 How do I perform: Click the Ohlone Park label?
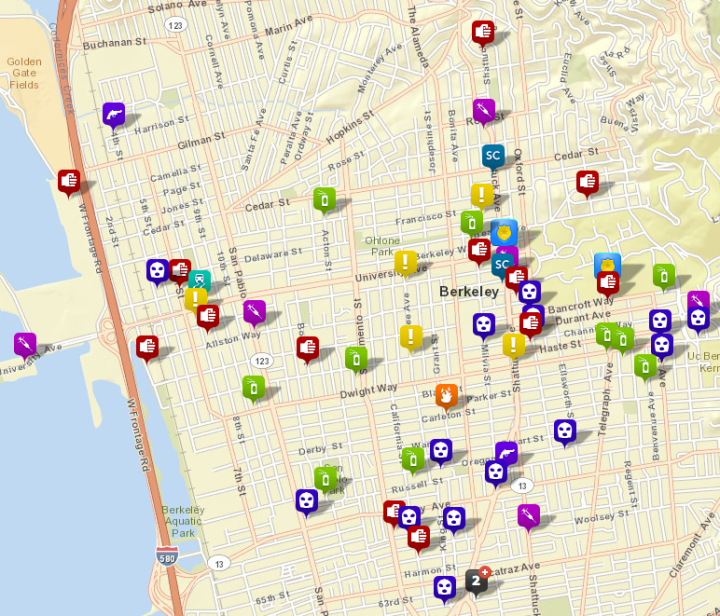pyautogui.click(x=382, y=246)
